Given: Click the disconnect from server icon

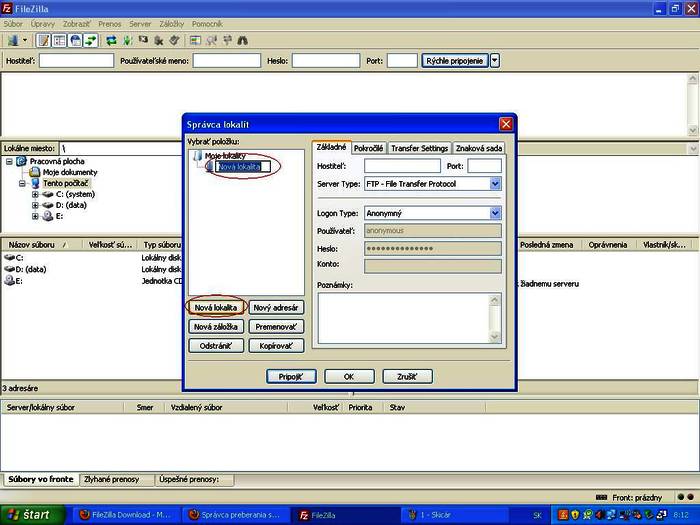Looking at the screenshot, I should point(158,41).
